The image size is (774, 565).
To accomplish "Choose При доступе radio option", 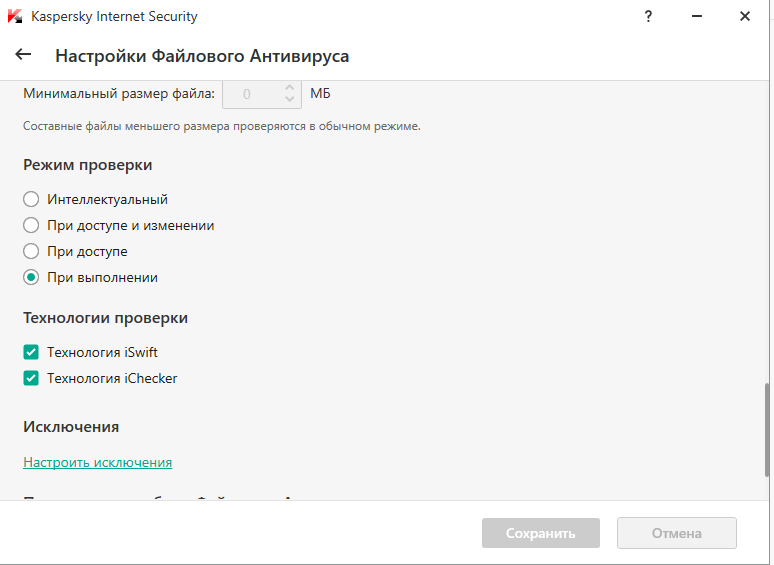I will coord(31,251).
